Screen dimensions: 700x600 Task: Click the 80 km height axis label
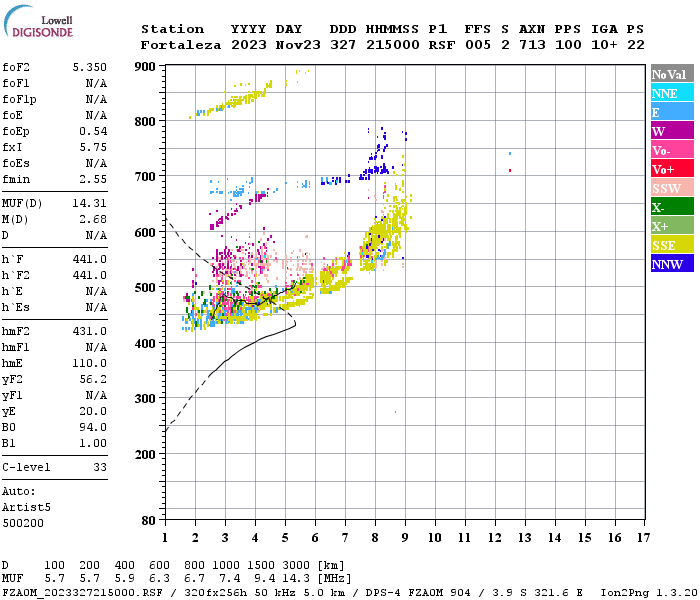tap(149, 521)
